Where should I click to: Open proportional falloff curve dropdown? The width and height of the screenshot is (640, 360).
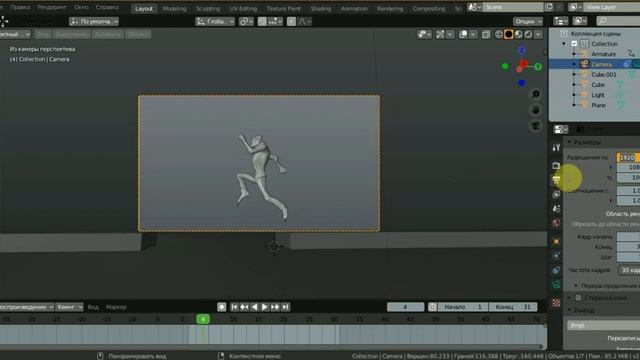[x=304, y=21]
